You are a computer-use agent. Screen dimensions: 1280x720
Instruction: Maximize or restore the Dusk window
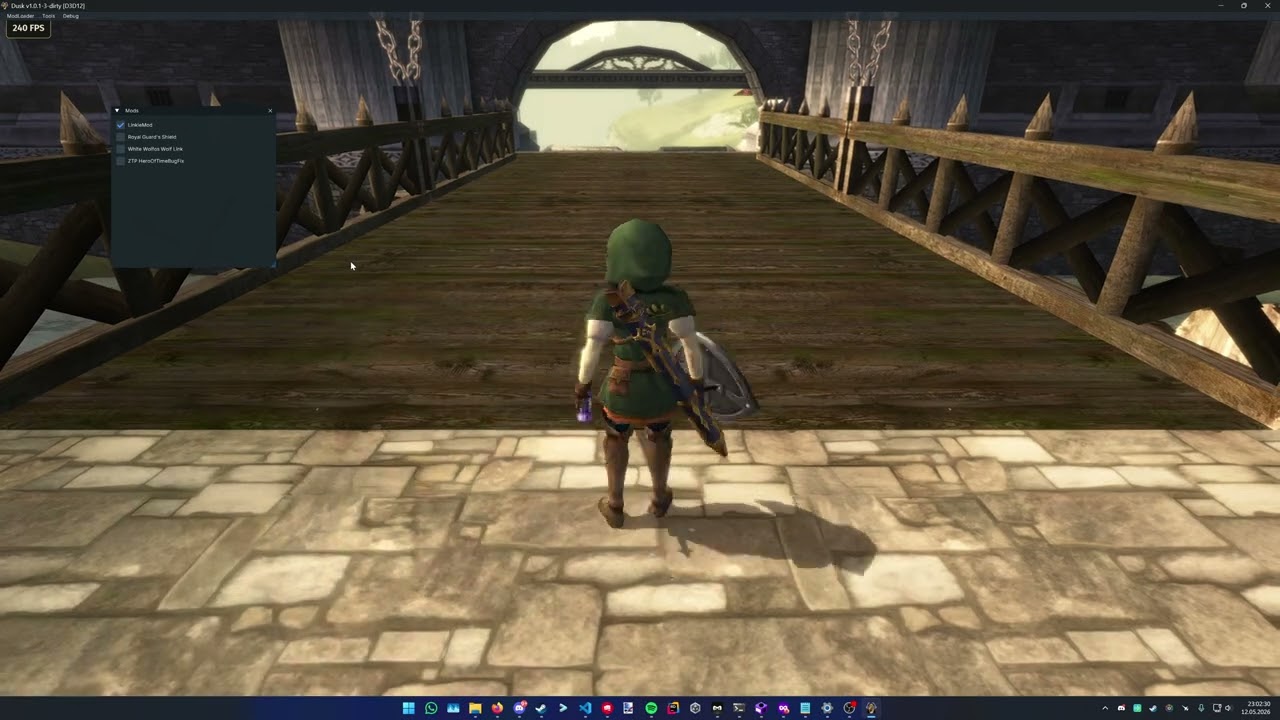point(1244,5)
